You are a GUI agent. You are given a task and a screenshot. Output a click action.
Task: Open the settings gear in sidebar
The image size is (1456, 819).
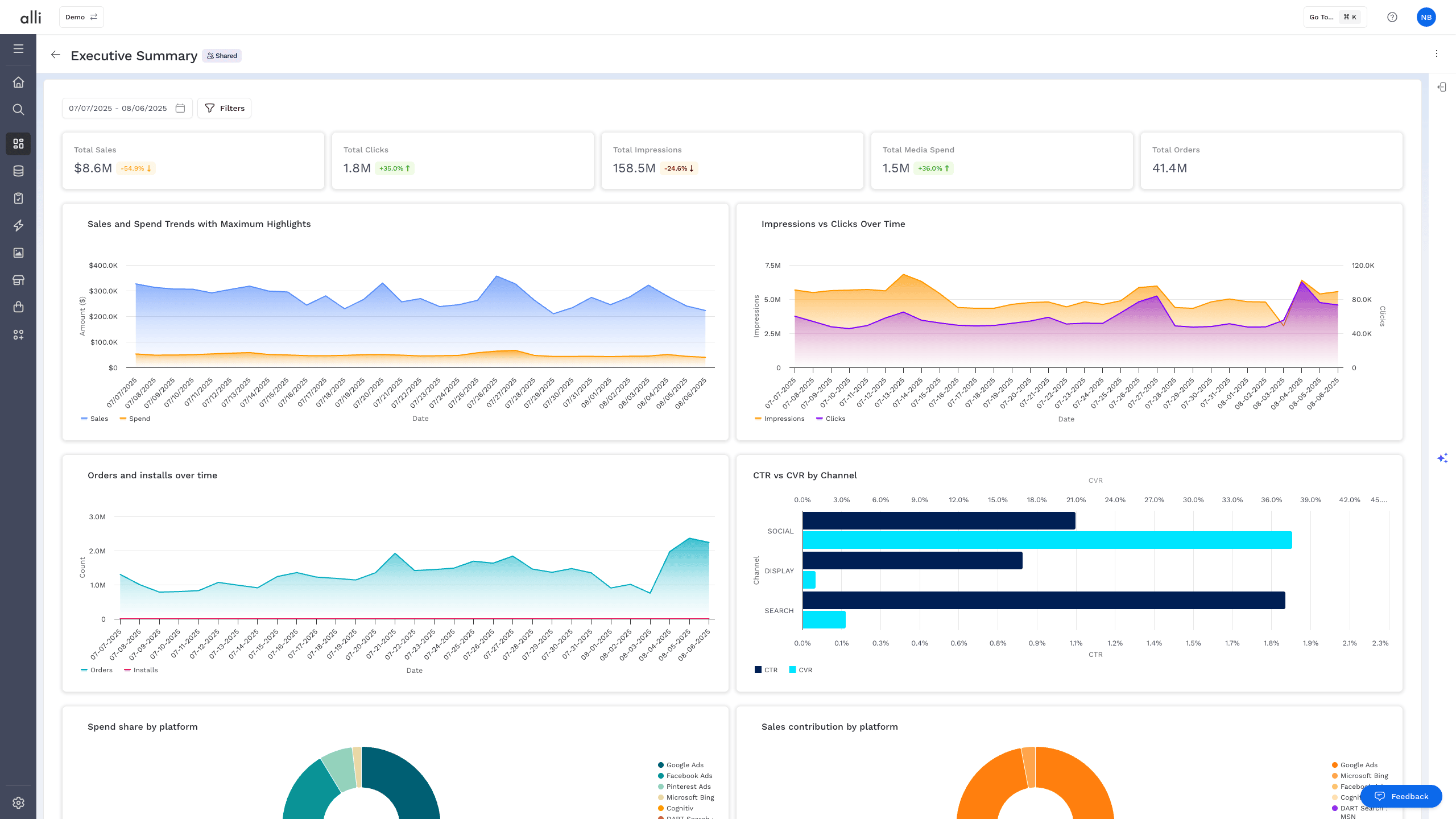click(18, 803)
